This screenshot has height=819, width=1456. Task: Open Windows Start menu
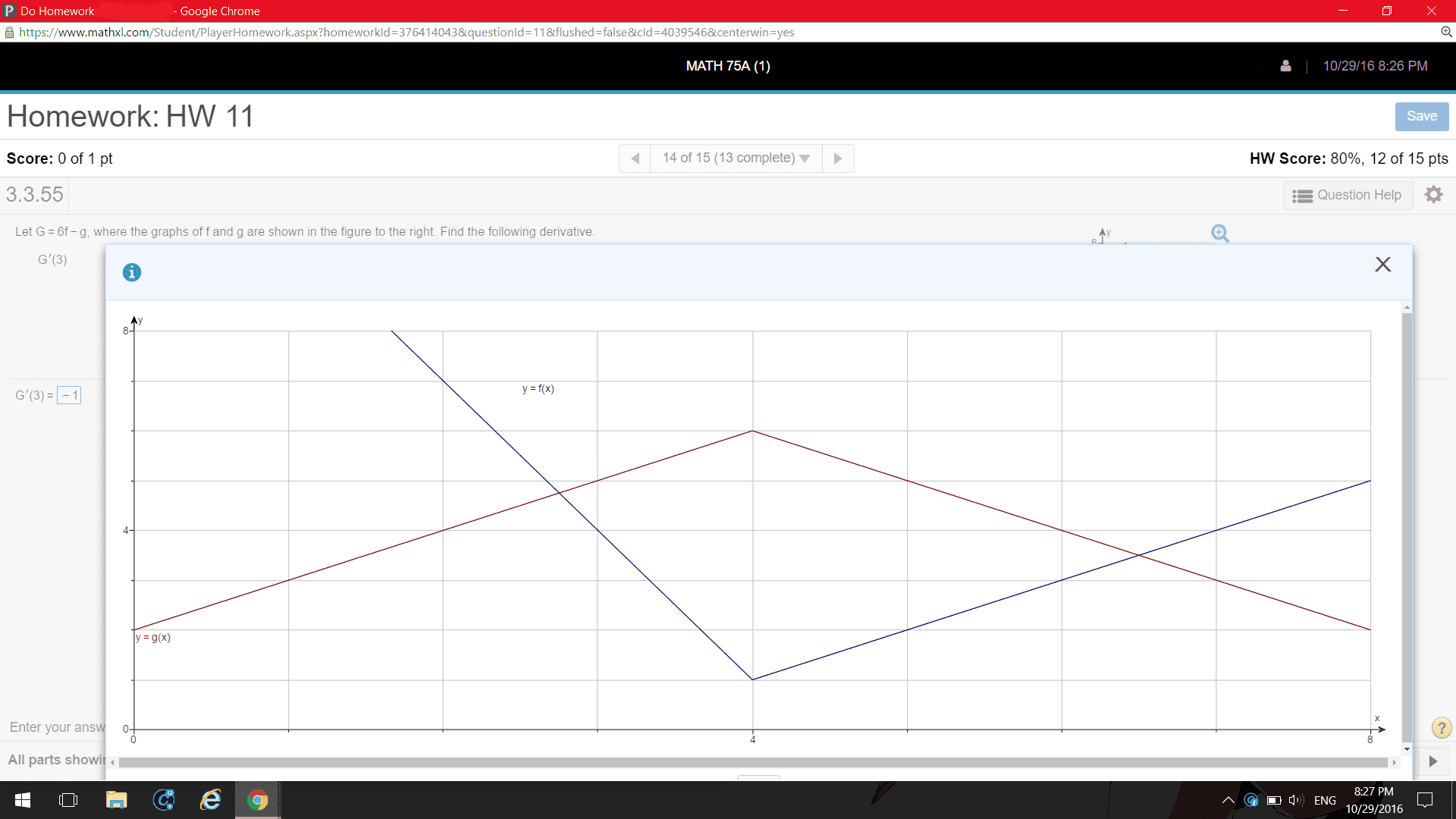click(23, 800)
